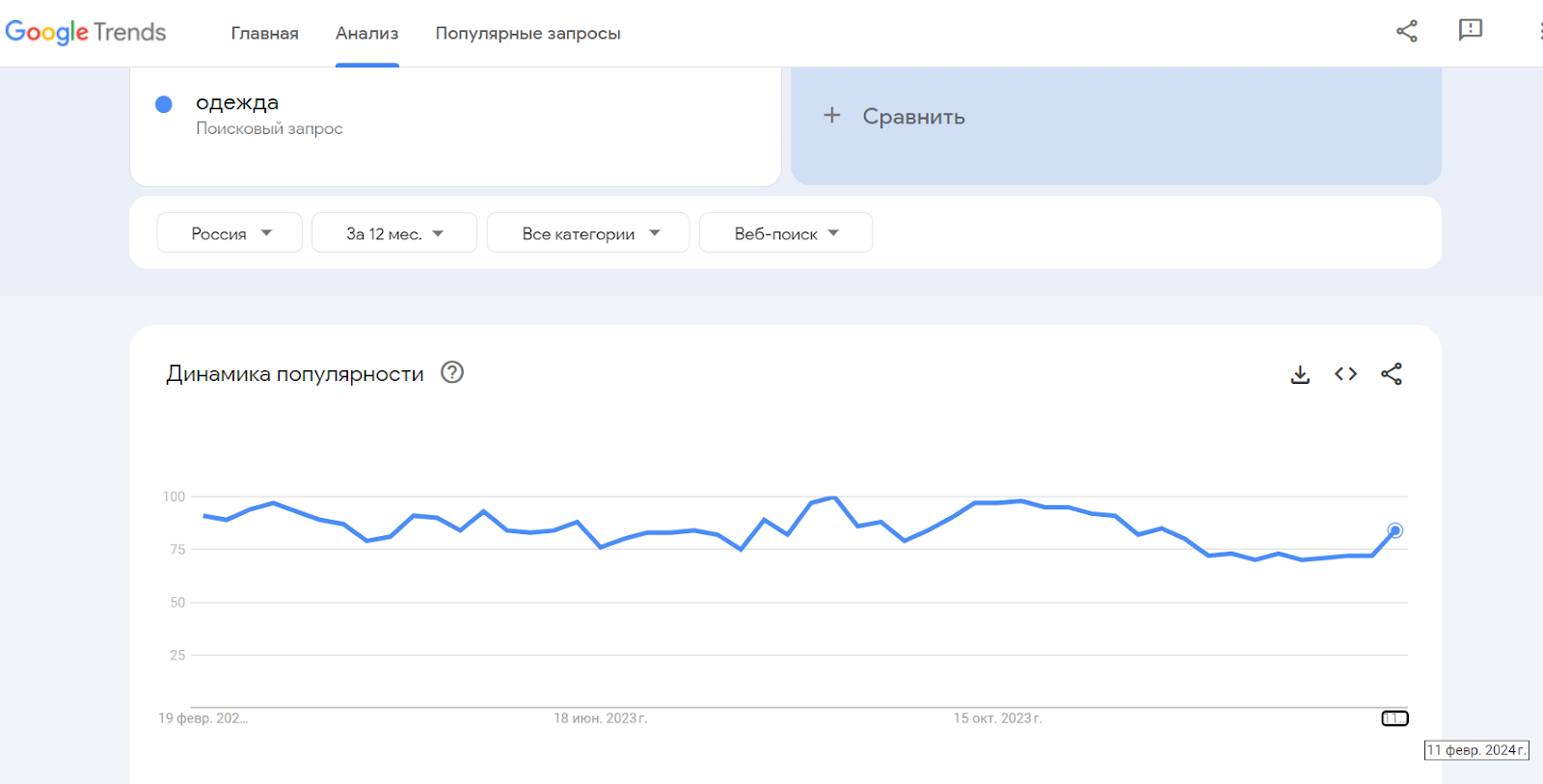Edit the одежда search term field
Image resolution: width=1543 pixels, height=784 pixels.
(455, 125)
